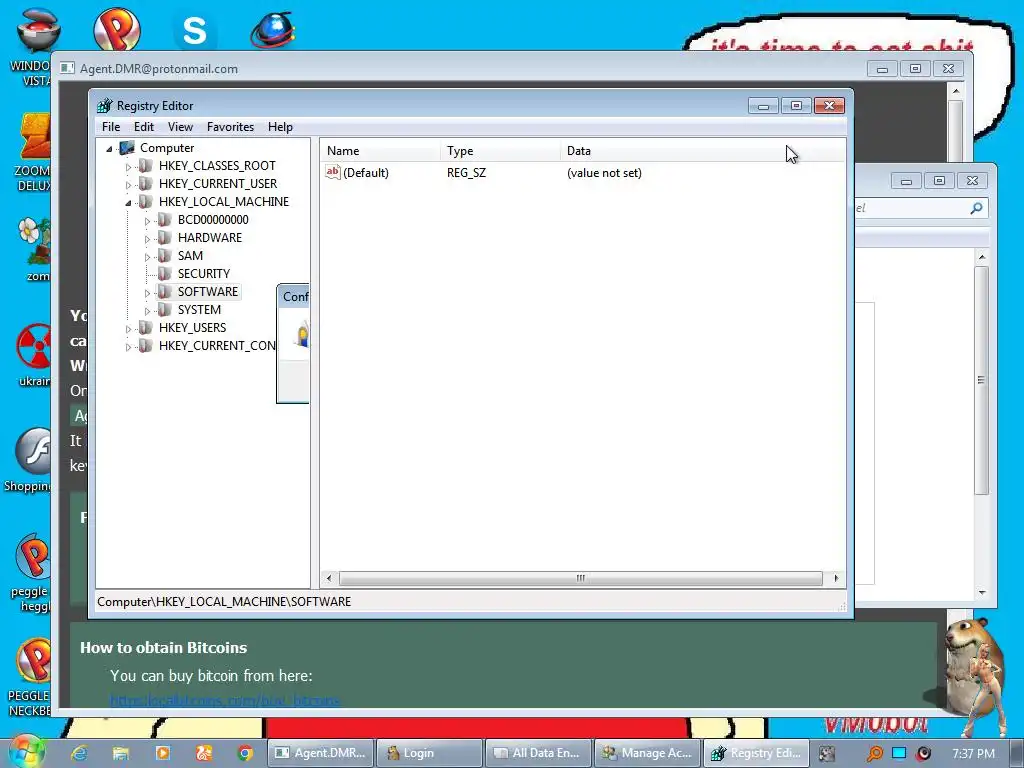Open the Help menu in Registry Editor

click(280, 127)
